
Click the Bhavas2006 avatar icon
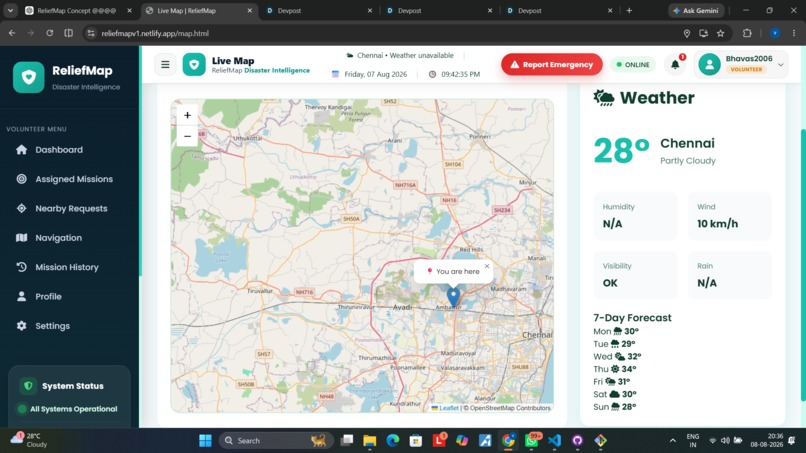click(709, 64)
